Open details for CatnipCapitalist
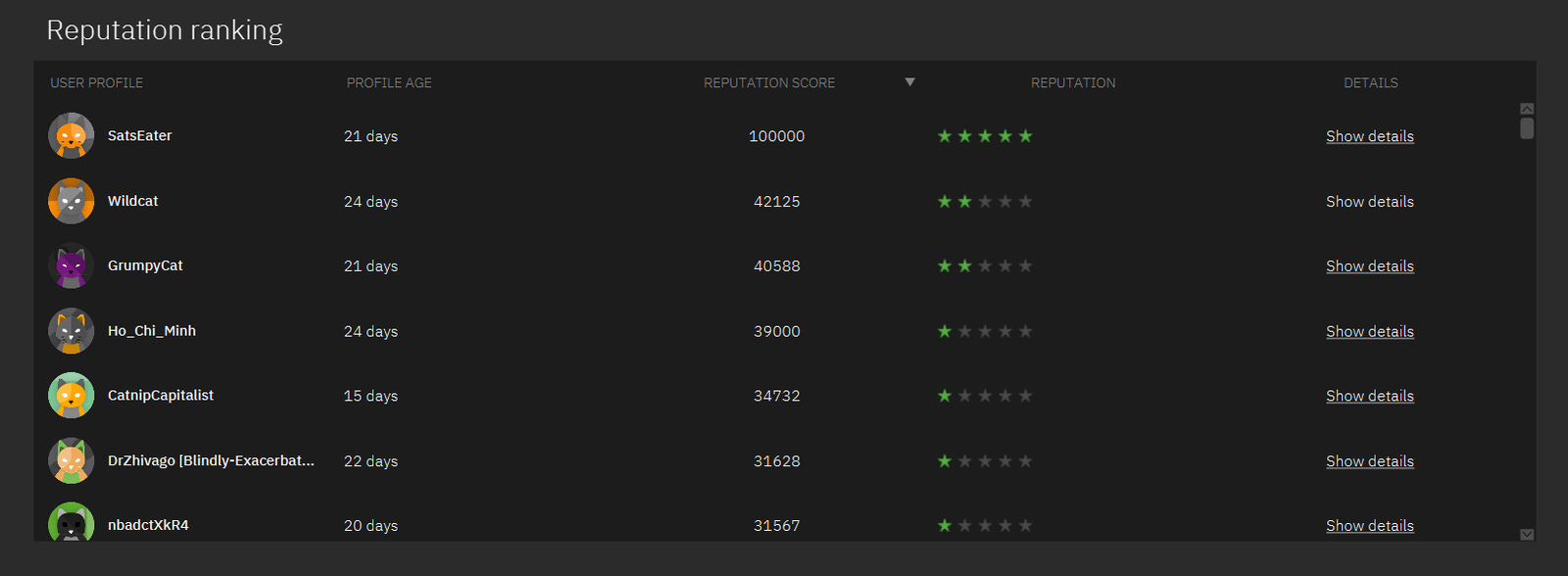This screenshot has width=1568, height=576. [x=1369, y=396]
